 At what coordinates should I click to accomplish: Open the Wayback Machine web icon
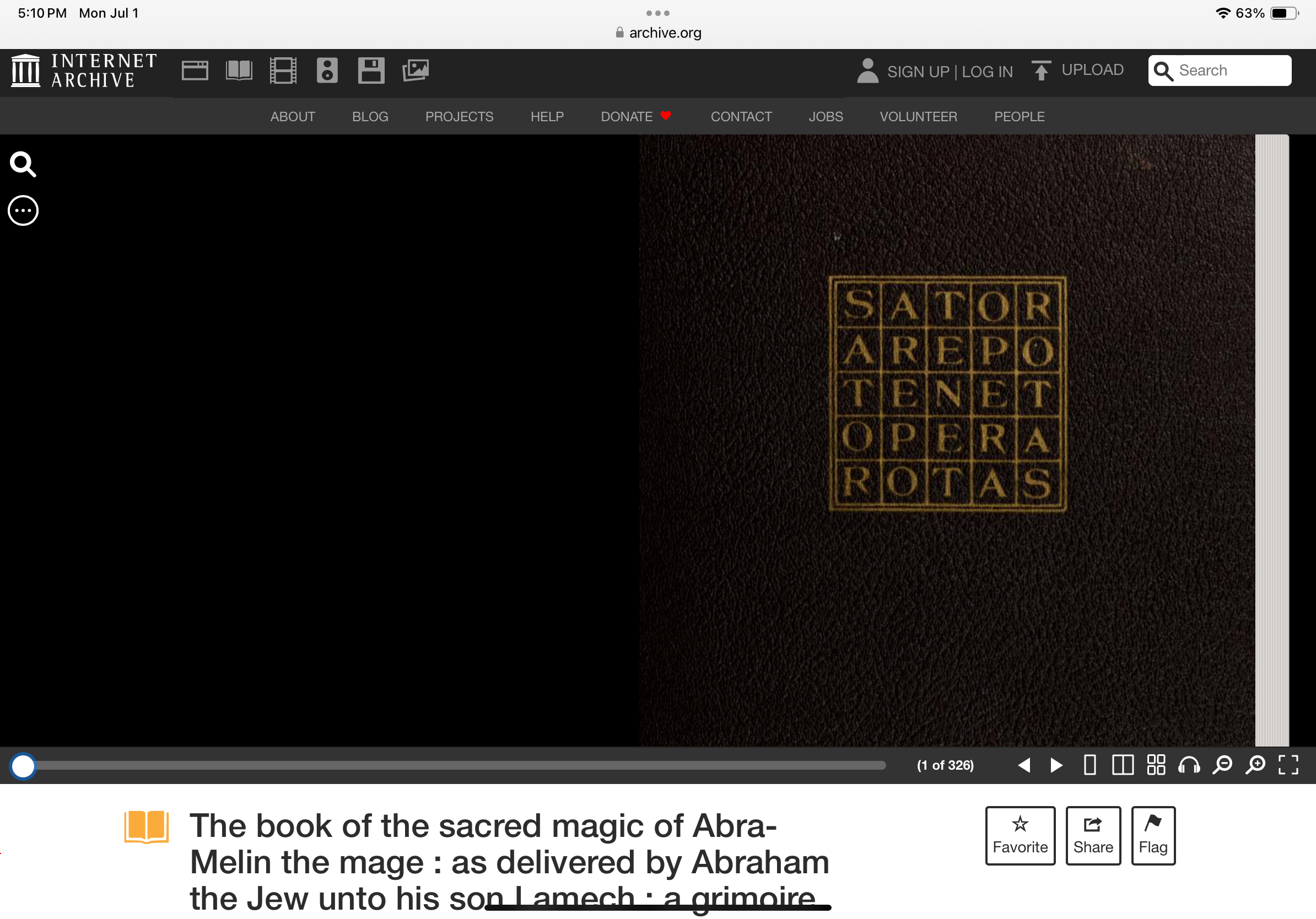click(x=195, y=71)
